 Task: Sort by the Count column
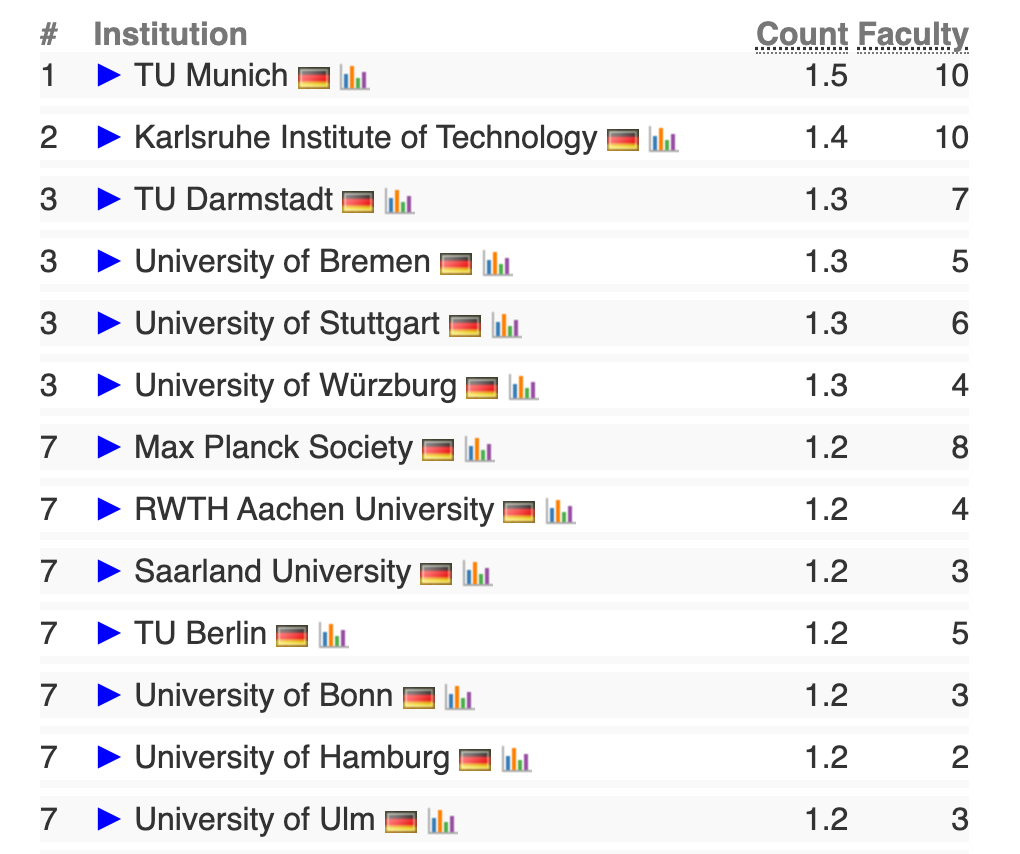coord(803,33)
